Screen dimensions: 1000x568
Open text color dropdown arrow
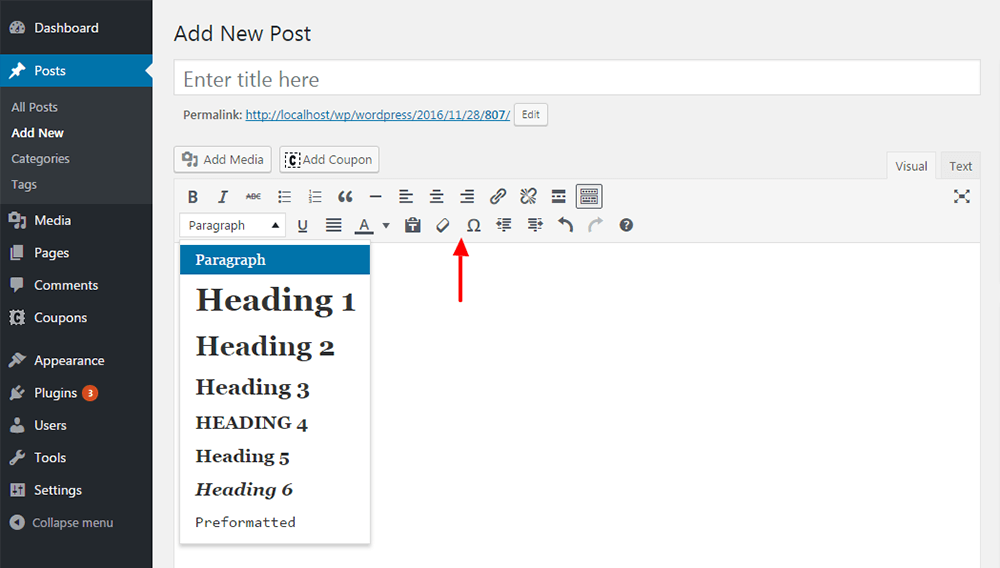click(x=386, y=226)
